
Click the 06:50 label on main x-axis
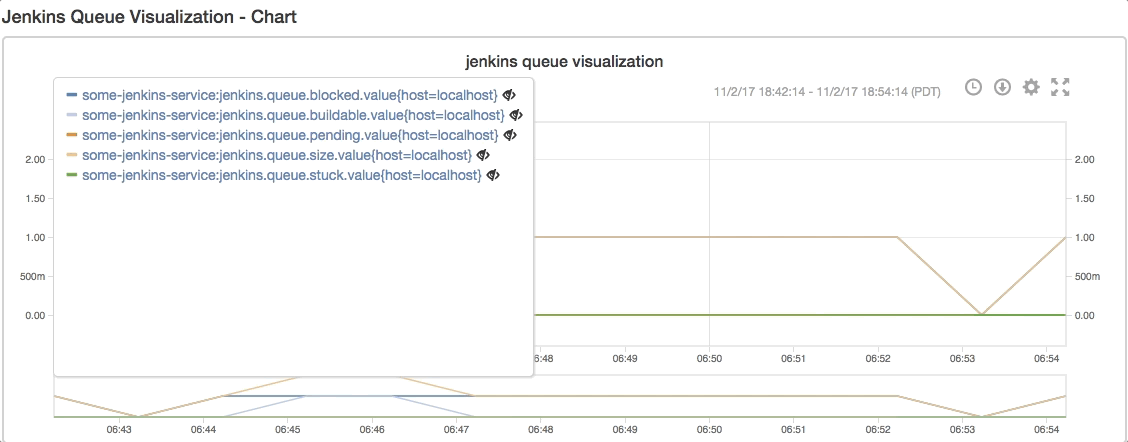[709, 358]
